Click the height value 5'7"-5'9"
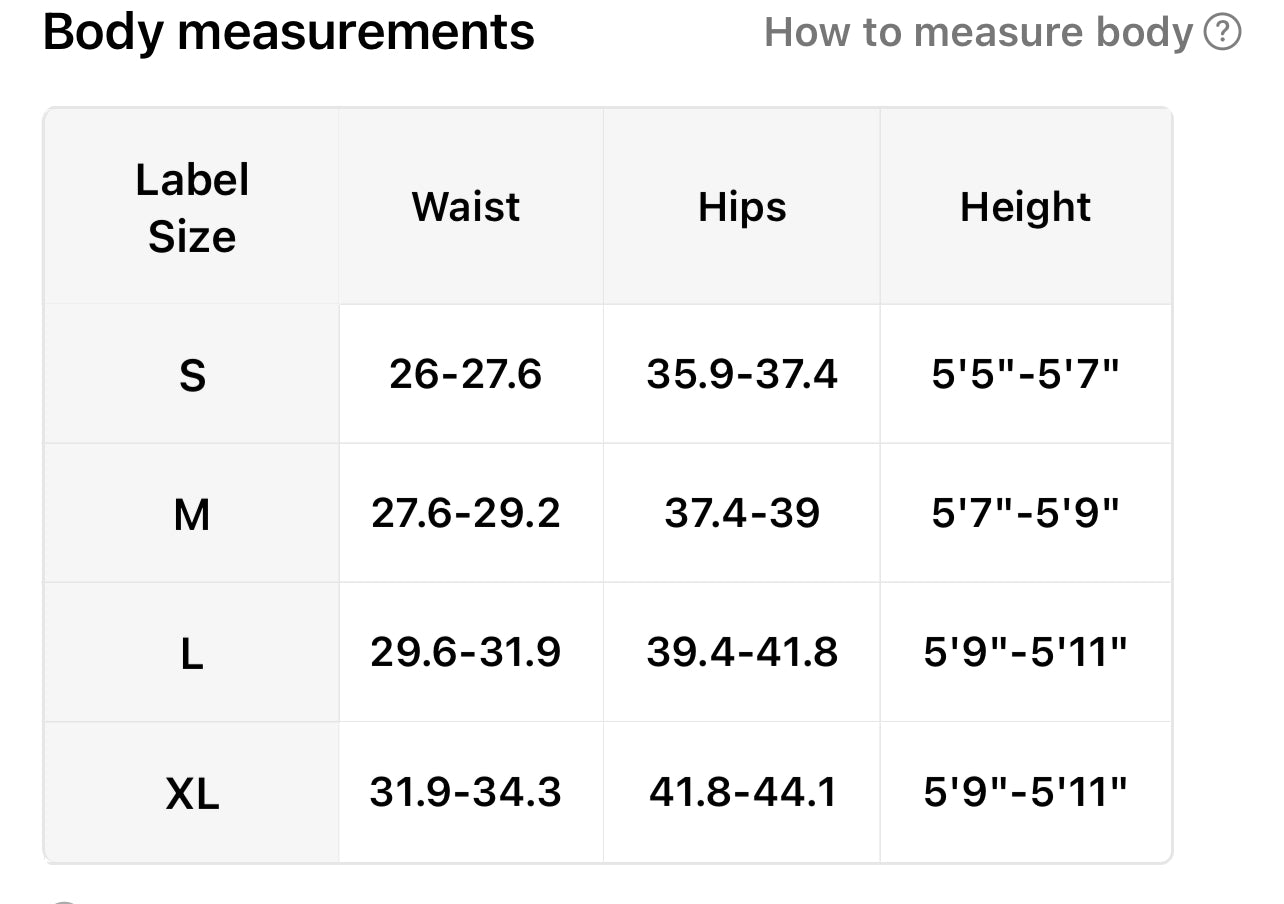The width and height of the screenshot is (1284, 904). pos(1025,514)
